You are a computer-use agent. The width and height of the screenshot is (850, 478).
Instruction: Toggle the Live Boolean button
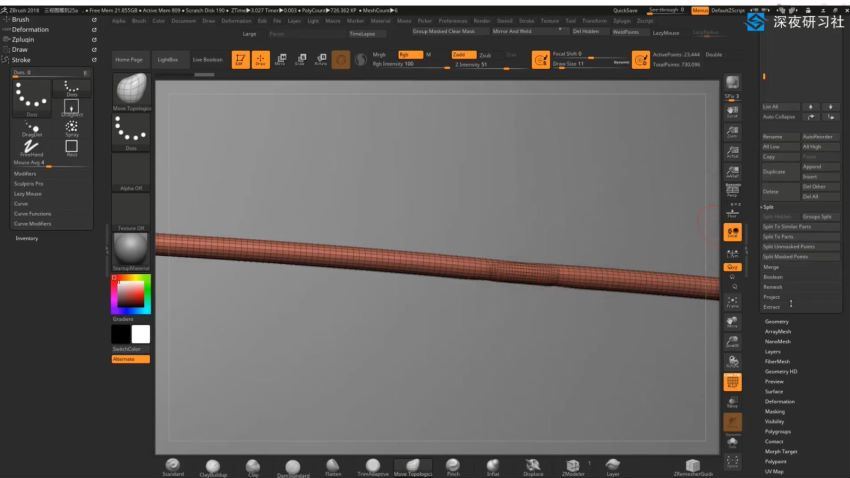click(x=208, y=60)
